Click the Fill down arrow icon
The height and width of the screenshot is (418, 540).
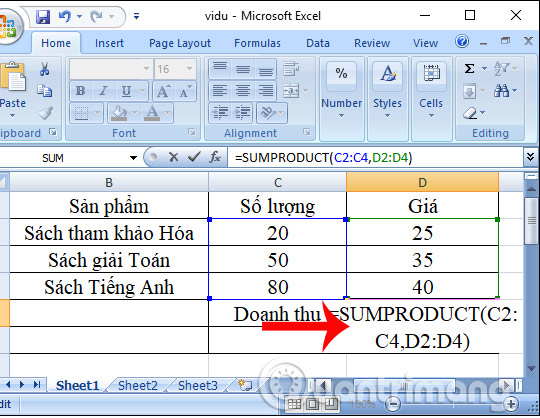point(470,91)
